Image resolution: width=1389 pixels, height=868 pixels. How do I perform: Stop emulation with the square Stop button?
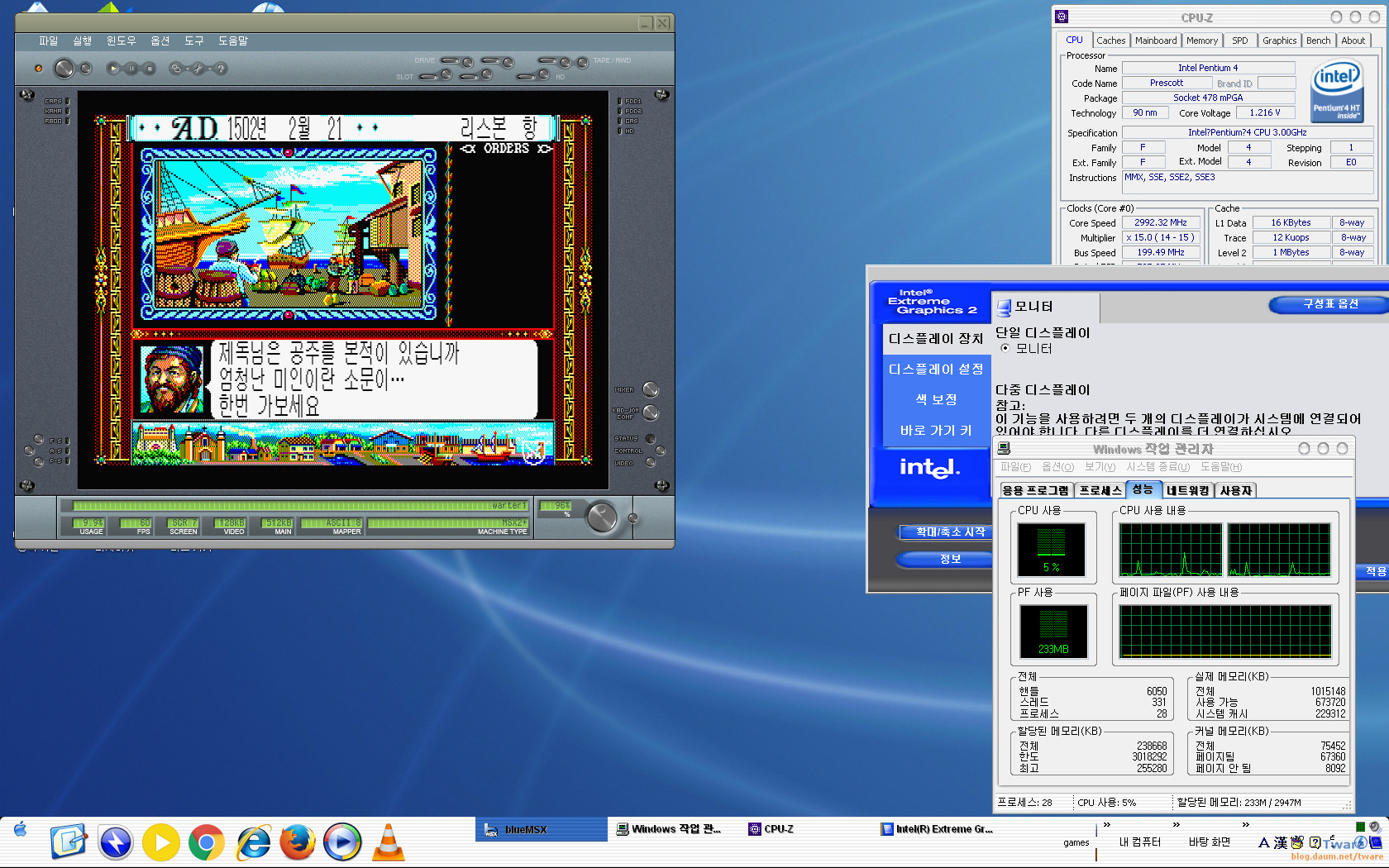150,69
